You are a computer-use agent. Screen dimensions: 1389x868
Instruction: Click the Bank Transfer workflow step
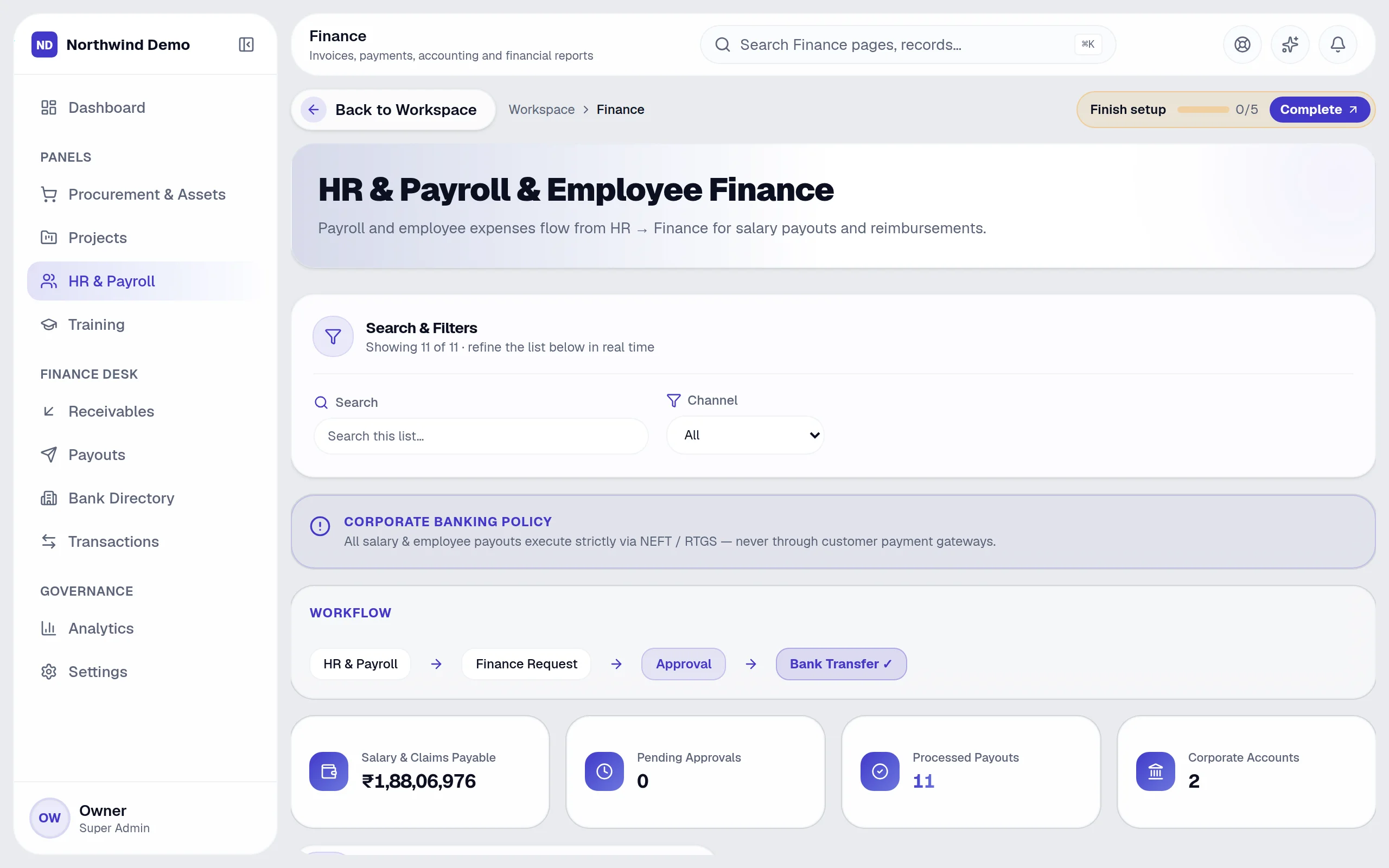point(841,663)
